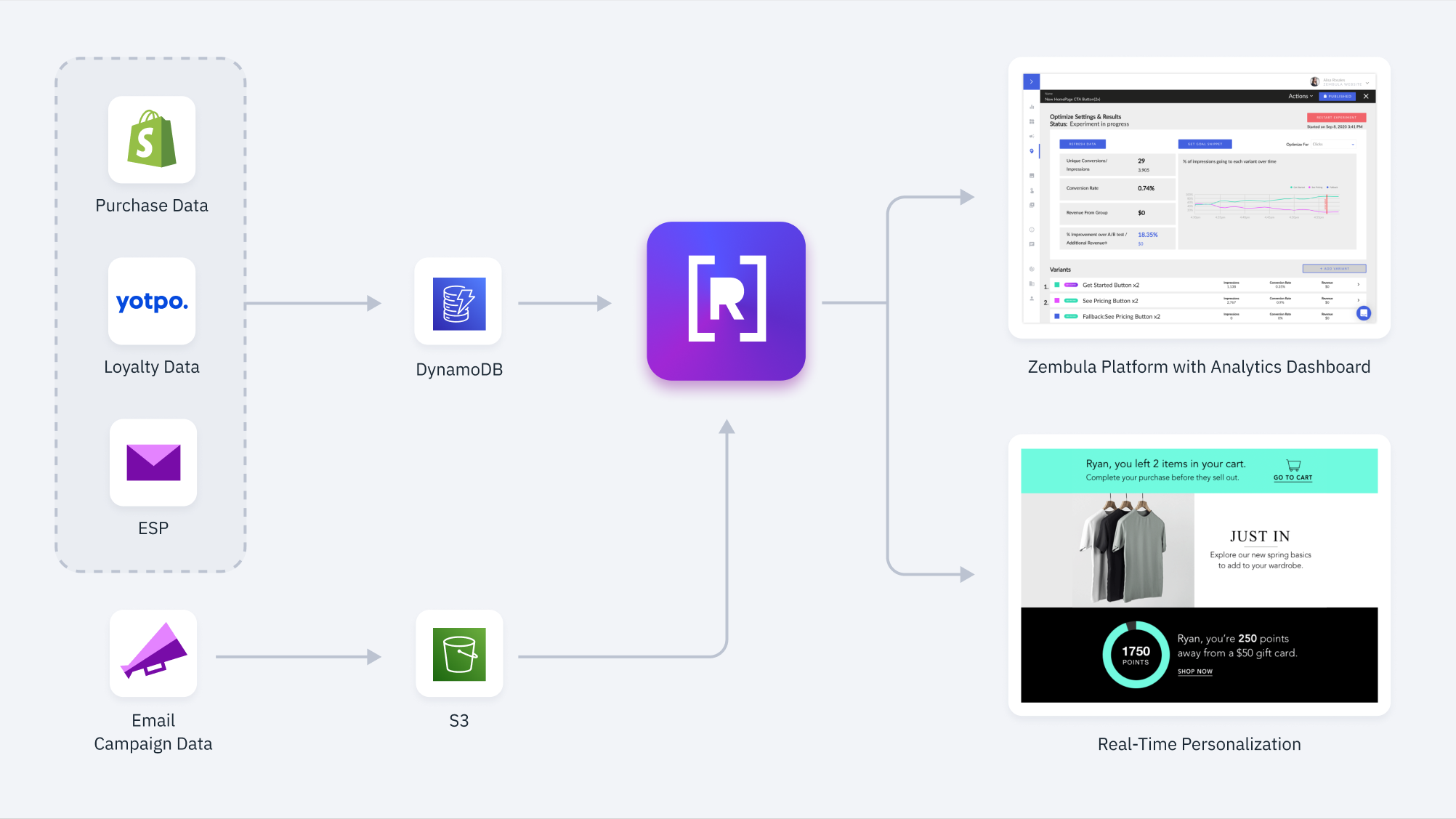This screenshot has width=1456, height=819.
Task: Click the red Restart Experiment button
Action: point(1336,117)
